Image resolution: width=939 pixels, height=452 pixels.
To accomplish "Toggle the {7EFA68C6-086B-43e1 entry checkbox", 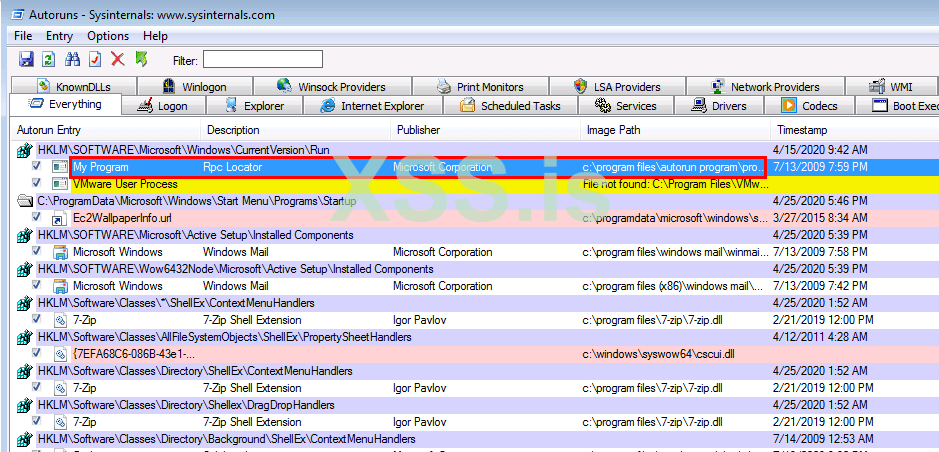I will [37, 353].
